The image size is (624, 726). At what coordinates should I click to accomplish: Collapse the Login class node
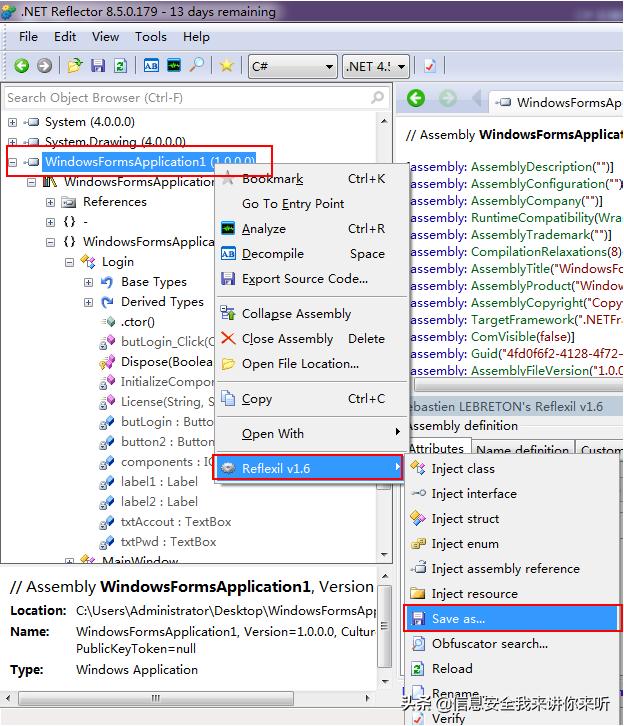coord(69,262)
